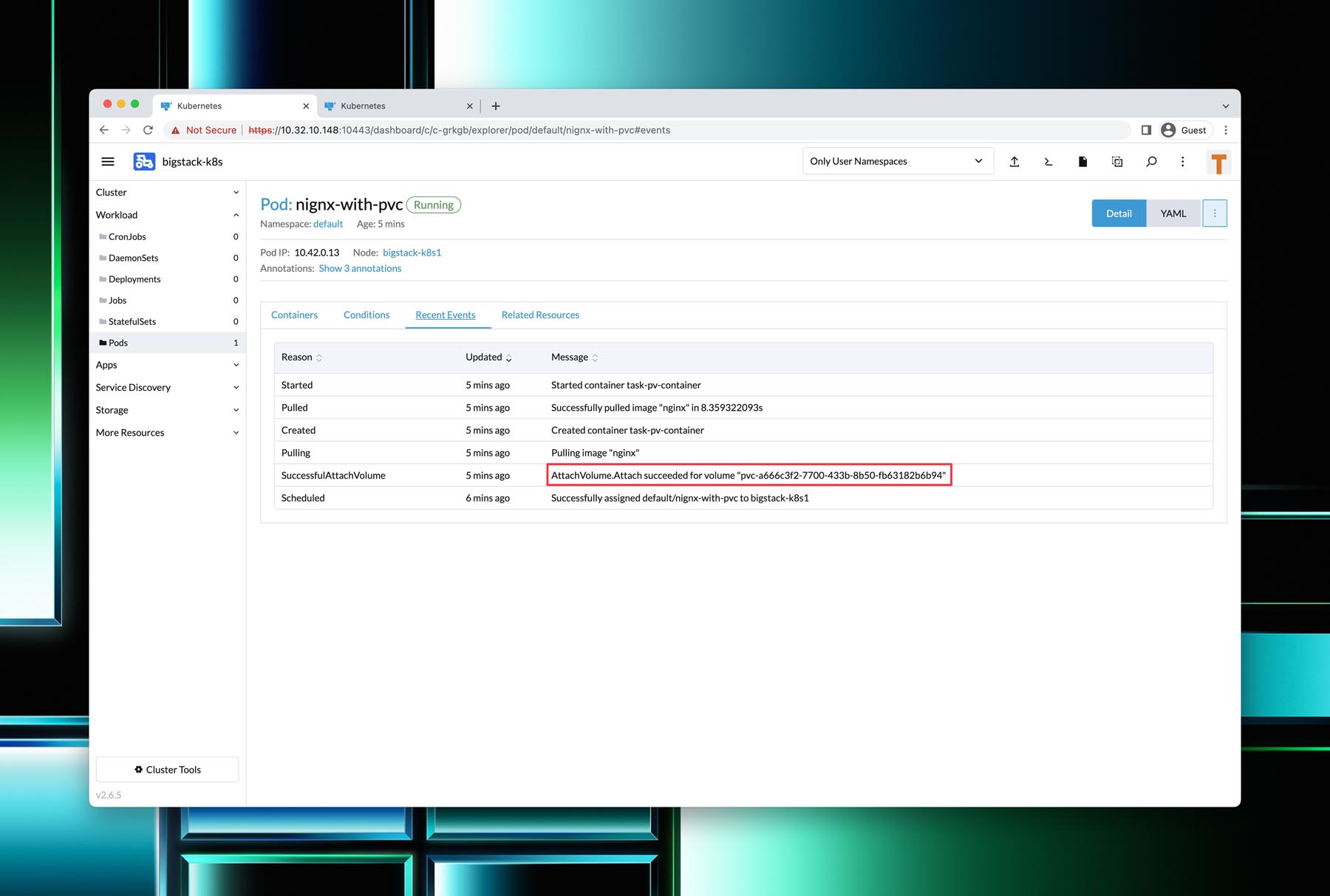Open Jobs in sidebar

(167, 301)
